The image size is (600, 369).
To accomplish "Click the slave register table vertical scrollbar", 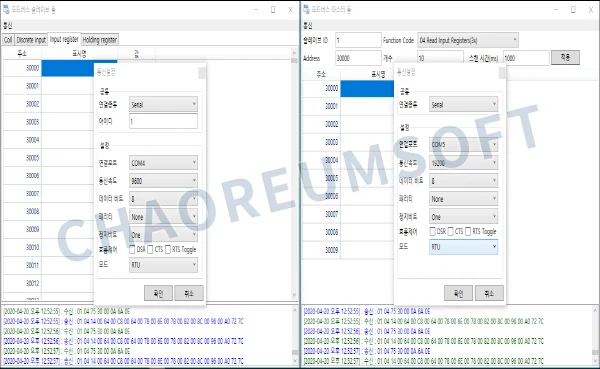I will pyautogui.click(x=294, y=174).
